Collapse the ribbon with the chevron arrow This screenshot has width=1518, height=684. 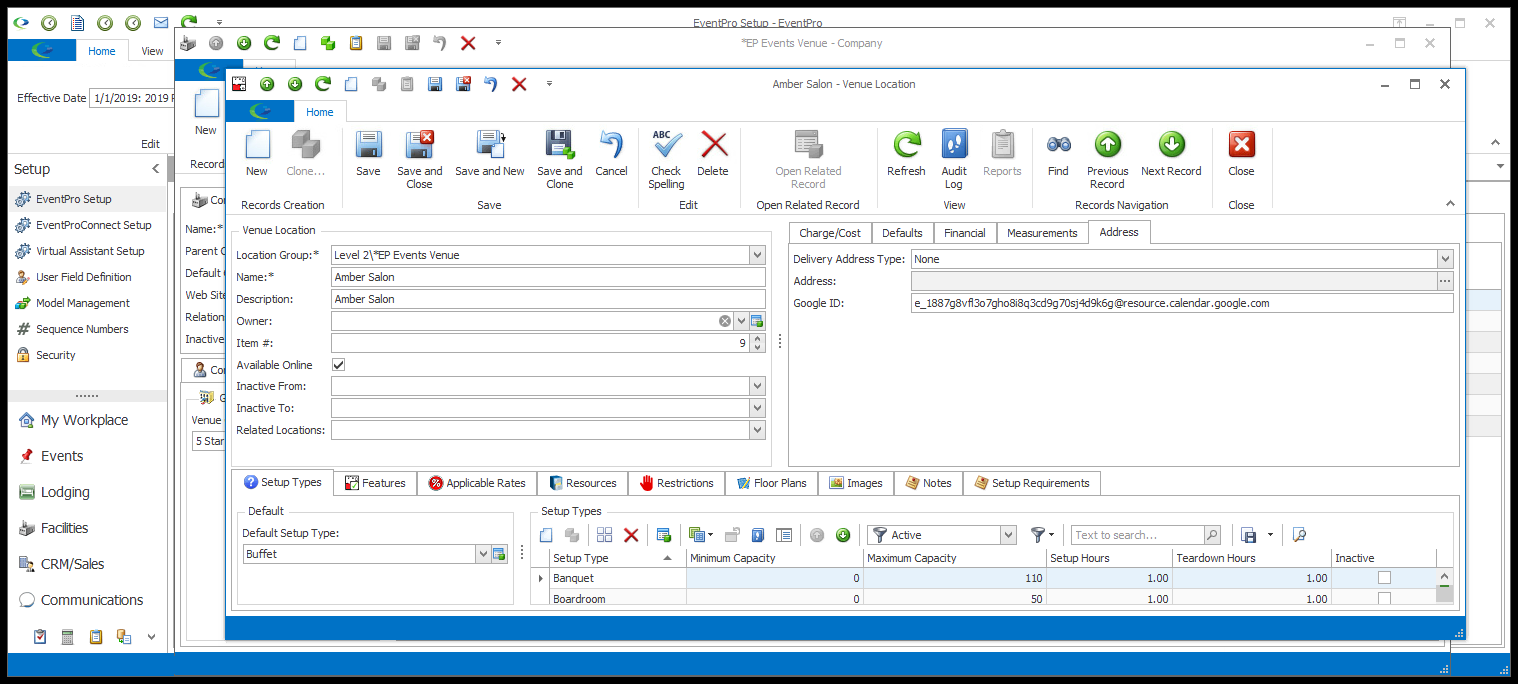click(1450, 204)
